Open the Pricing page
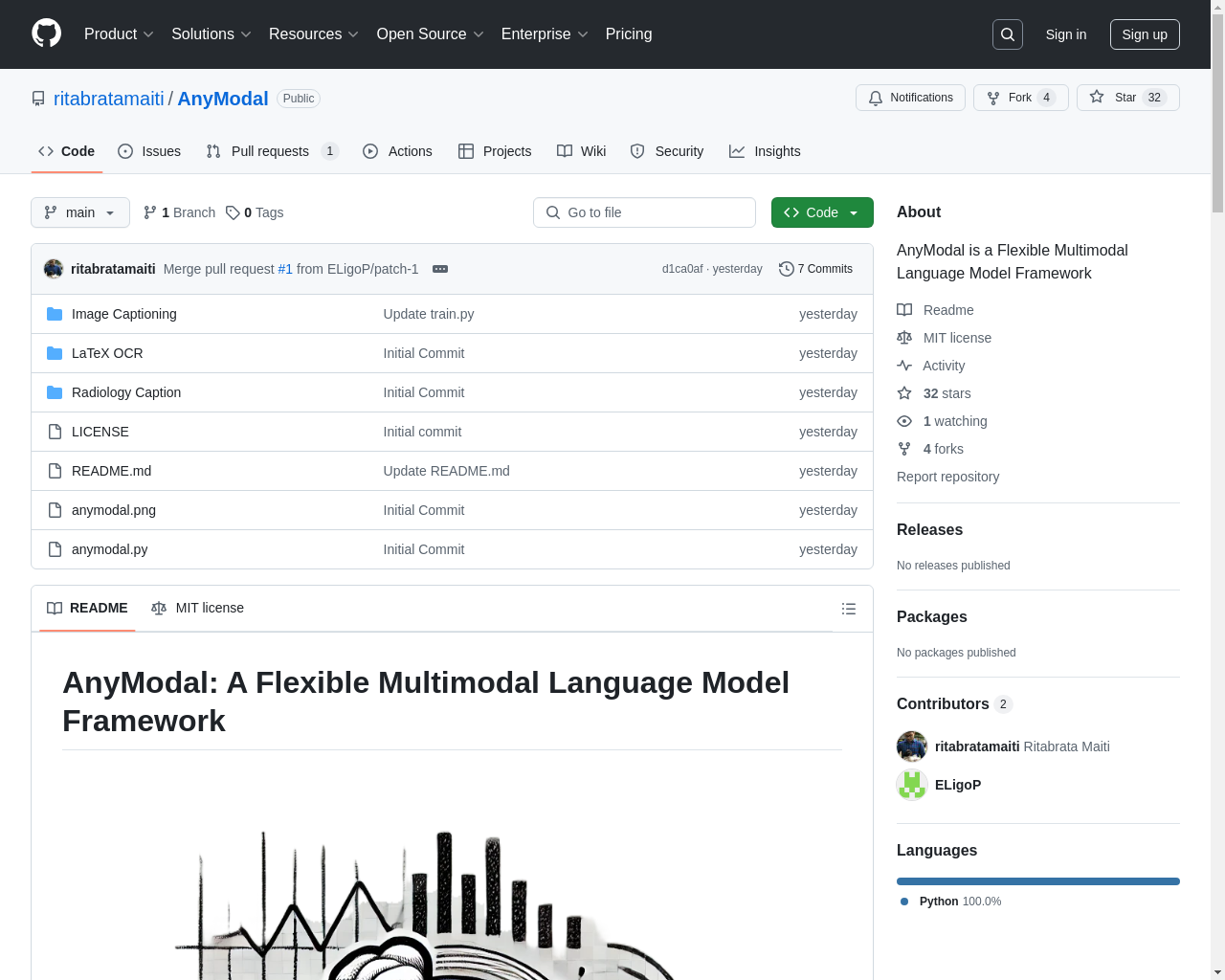This screenshot has width=1225, height=980. (x=629, y=34)
